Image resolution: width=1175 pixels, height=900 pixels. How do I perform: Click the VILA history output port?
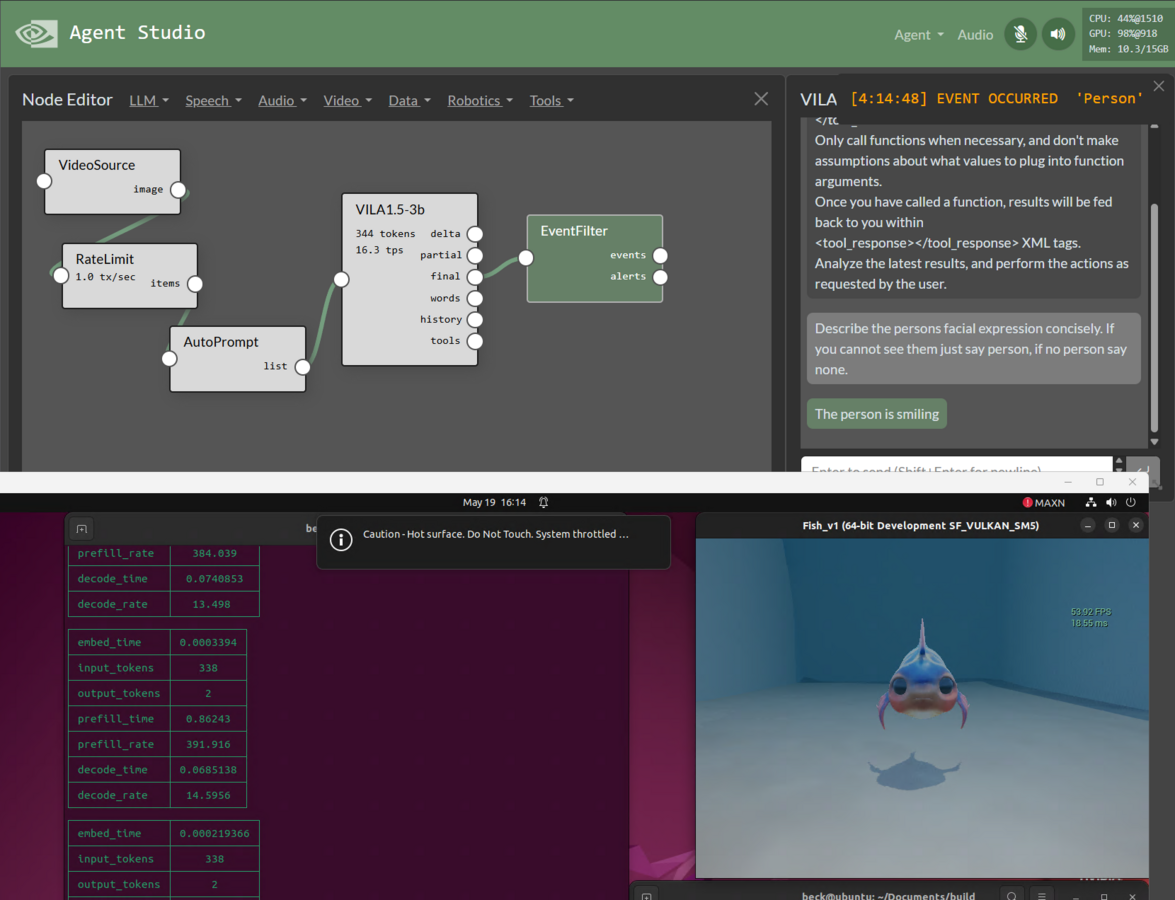pos(475,319)
